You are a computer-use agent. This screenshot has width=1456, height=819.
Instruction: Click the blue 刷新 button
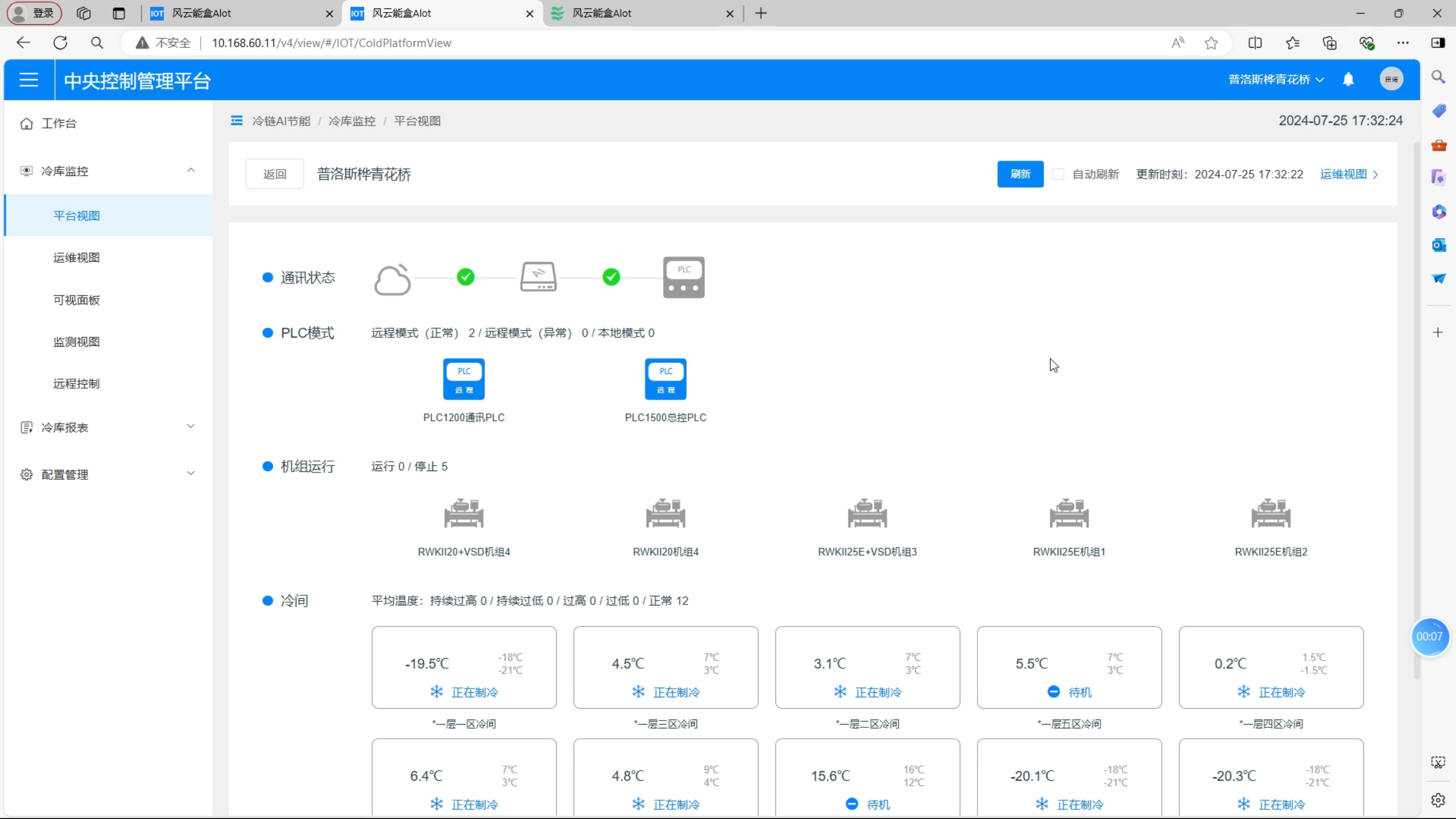click(x=1020, y=174)
